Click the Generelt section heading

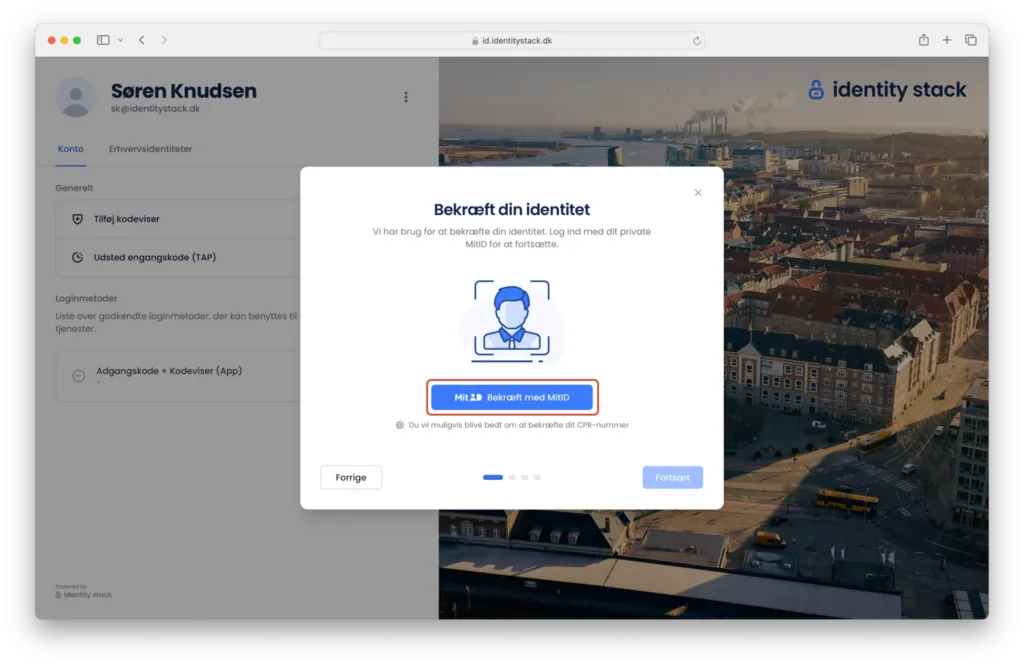(x=74, y=188)
